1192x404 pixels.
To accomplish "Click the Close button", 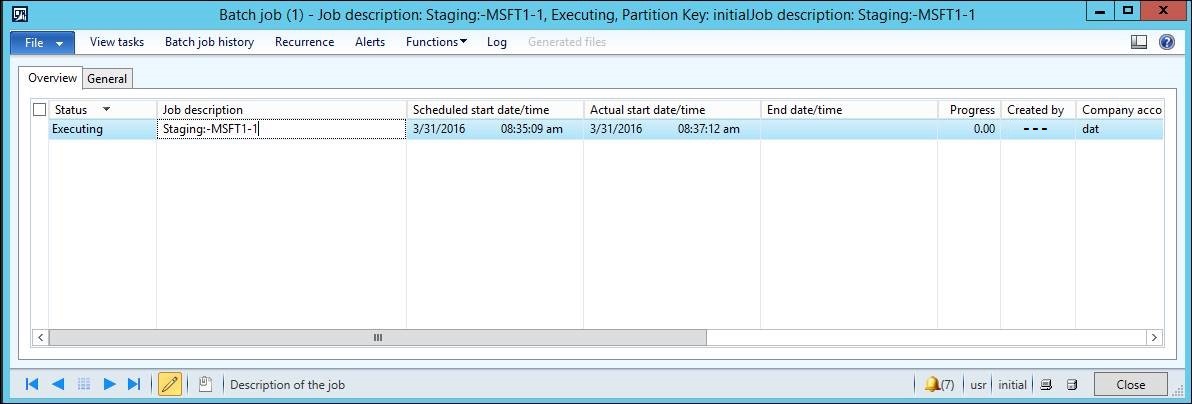I will tap(1130, 384).
